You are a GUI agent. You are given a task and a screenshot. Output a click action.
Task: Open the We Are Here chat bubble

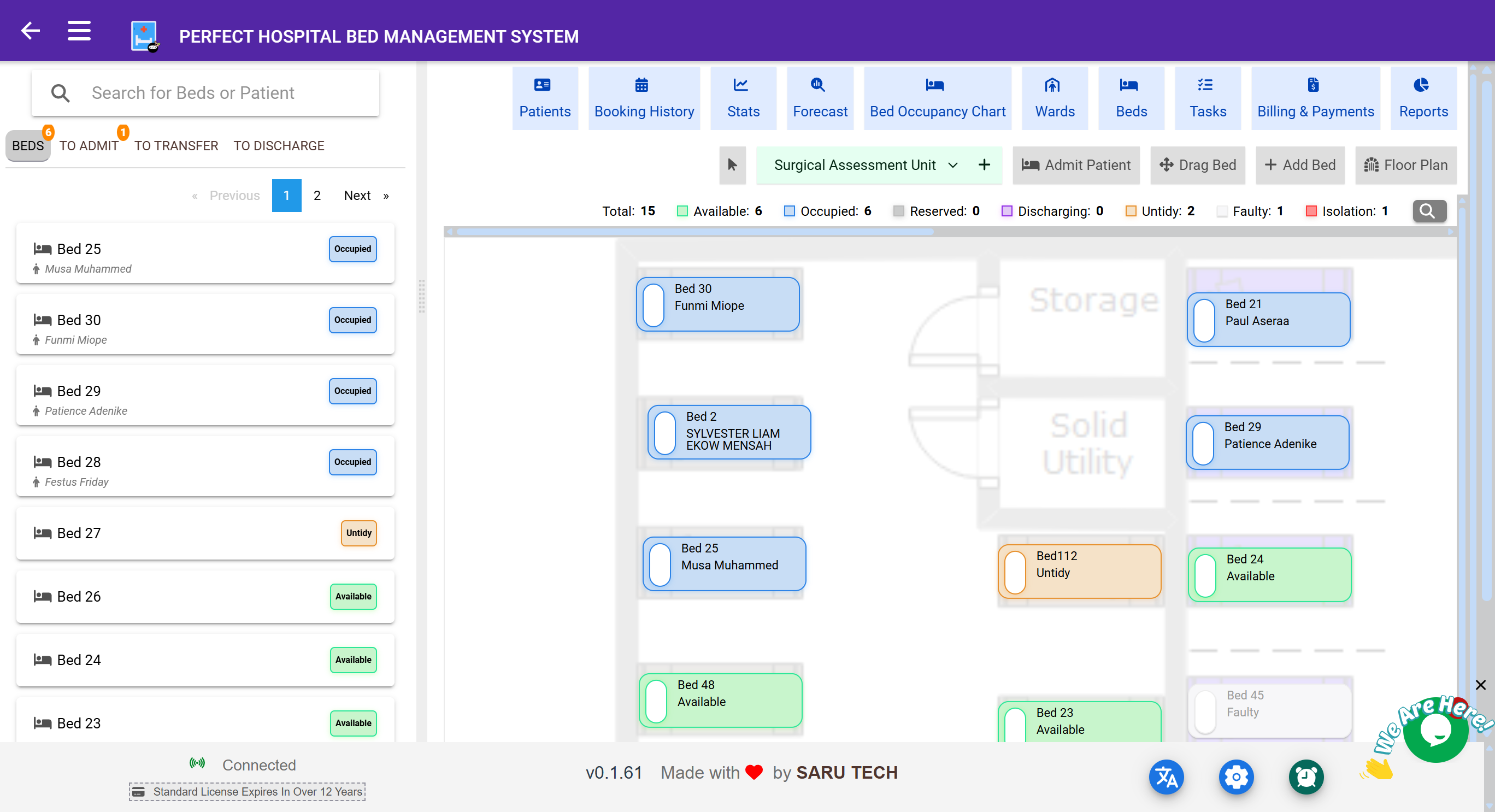click(1435, 730)
